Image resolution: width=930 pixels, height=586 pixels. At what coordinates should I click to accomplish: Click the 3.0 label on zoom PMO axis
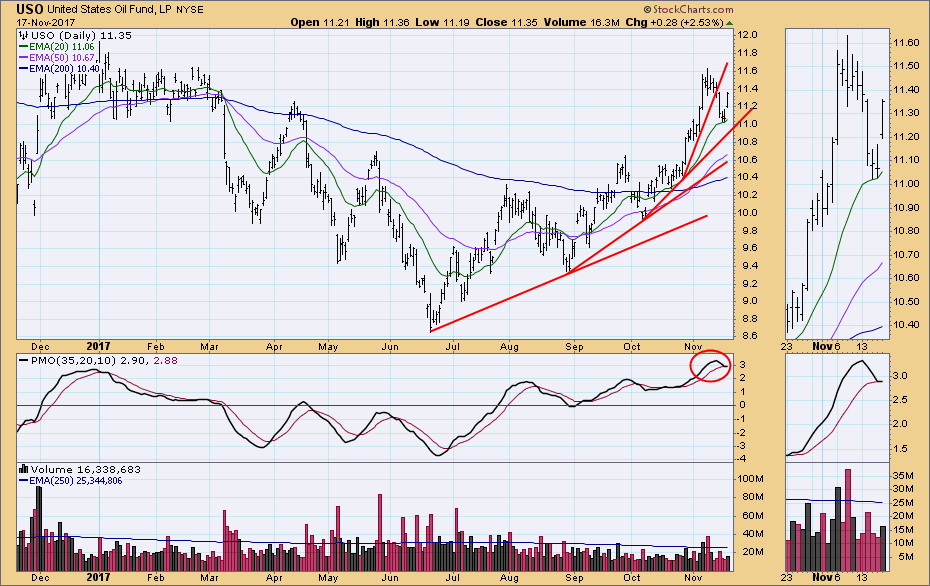tap(899, 375)
